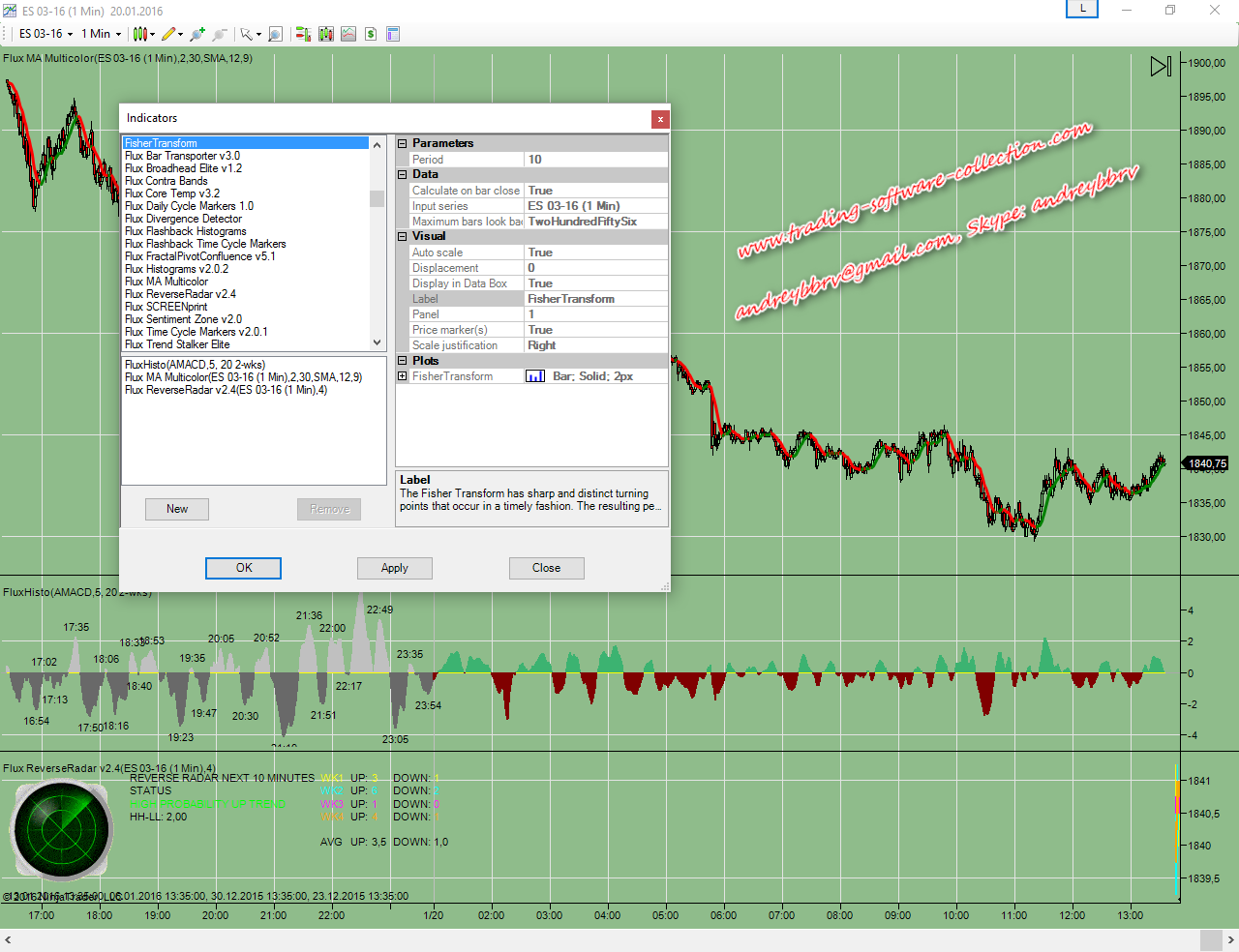Open the chart Properties icon

tap(393, 34)
